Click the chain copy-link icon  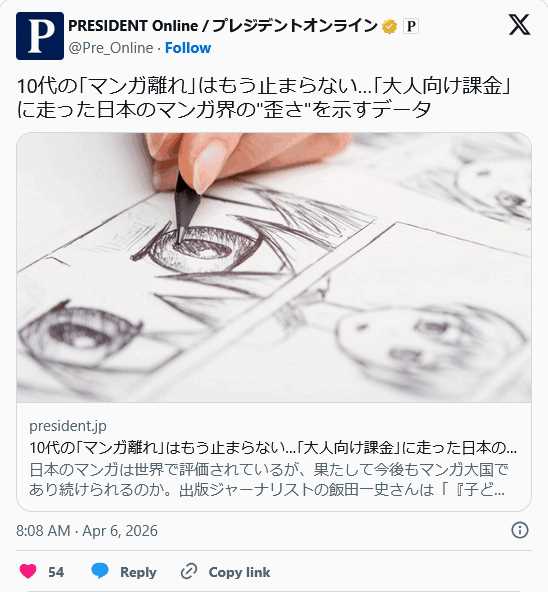(188, 572)
